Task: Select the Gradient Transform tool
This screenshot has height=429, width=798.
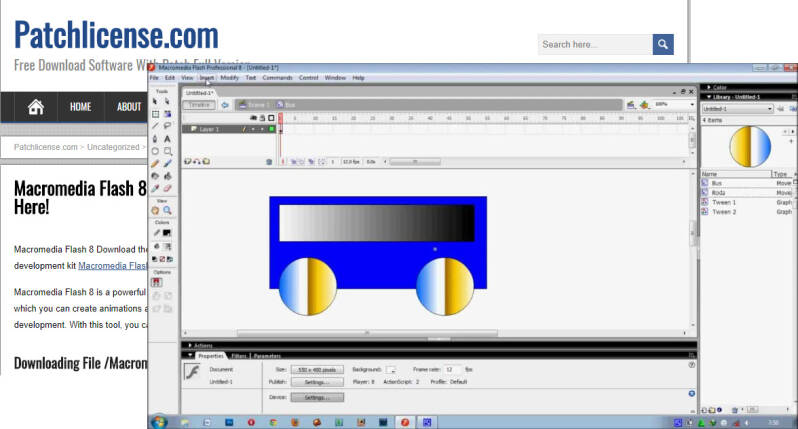Action: (x=167, y=114)
